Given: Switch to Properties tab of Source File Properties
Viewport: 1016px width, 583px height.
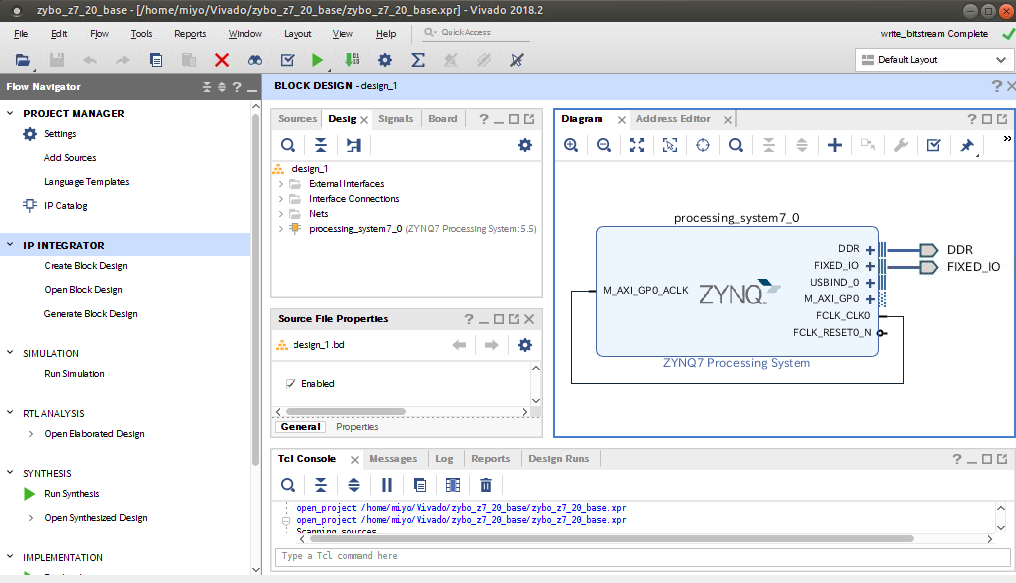Looking at the screenshot, I should (357, 427).
